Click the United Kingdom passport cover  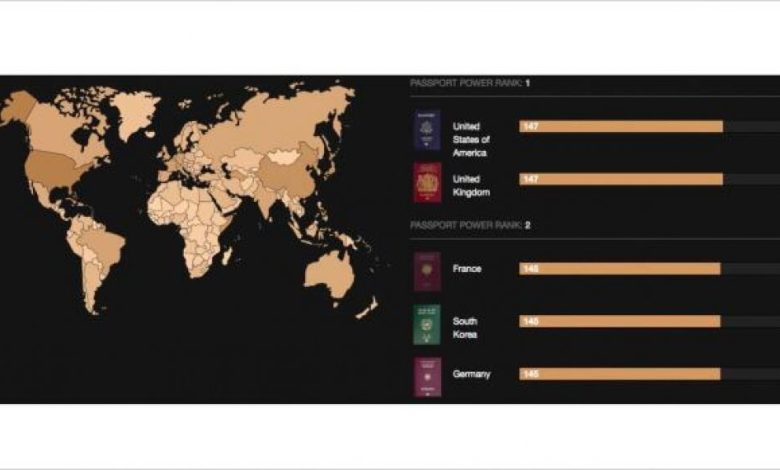pyautogui.click(x=427, y=183)
